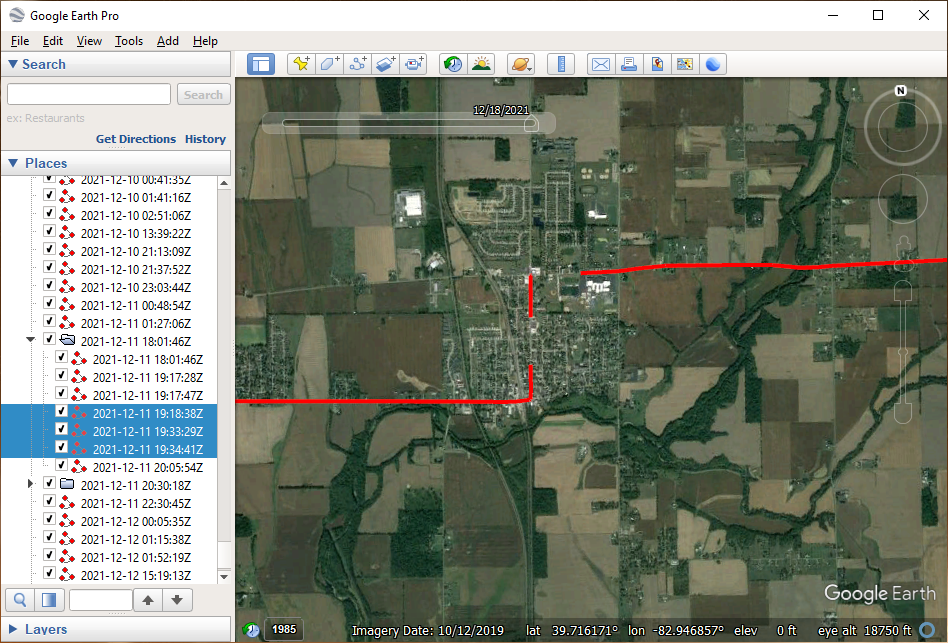Click inside the Search text field

89,94
